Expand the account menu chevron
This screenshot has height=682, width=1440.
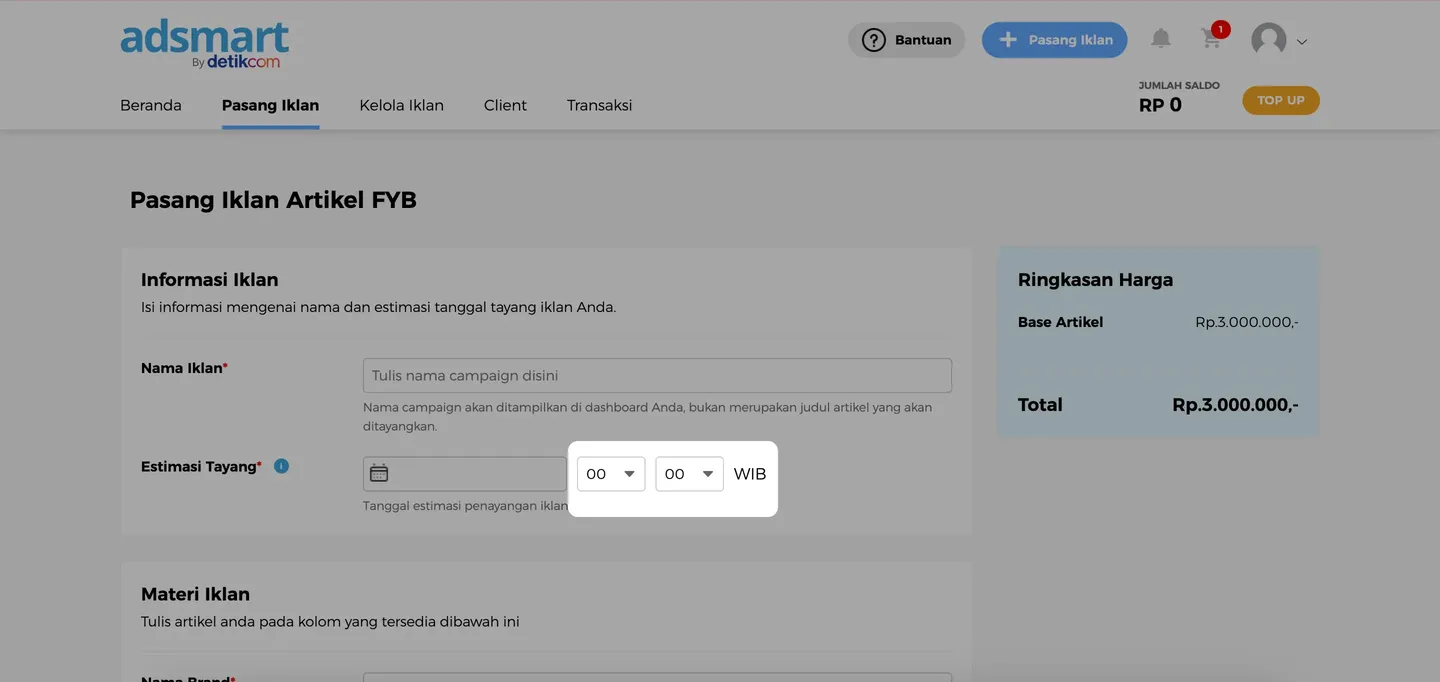tap(1302, 42)
